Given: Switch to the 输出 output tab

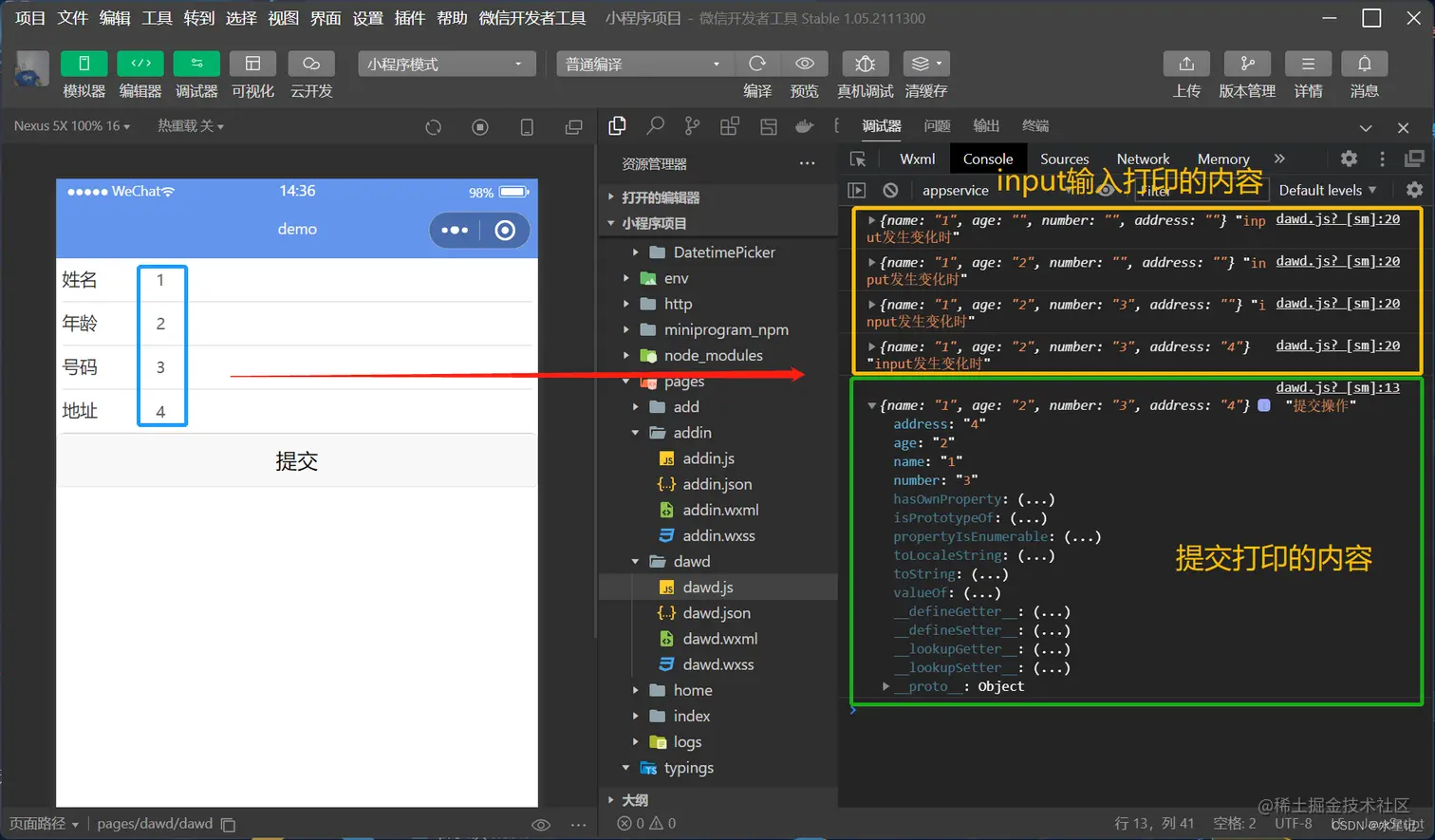Looking at the screenshot, I should tap(986, 126).
